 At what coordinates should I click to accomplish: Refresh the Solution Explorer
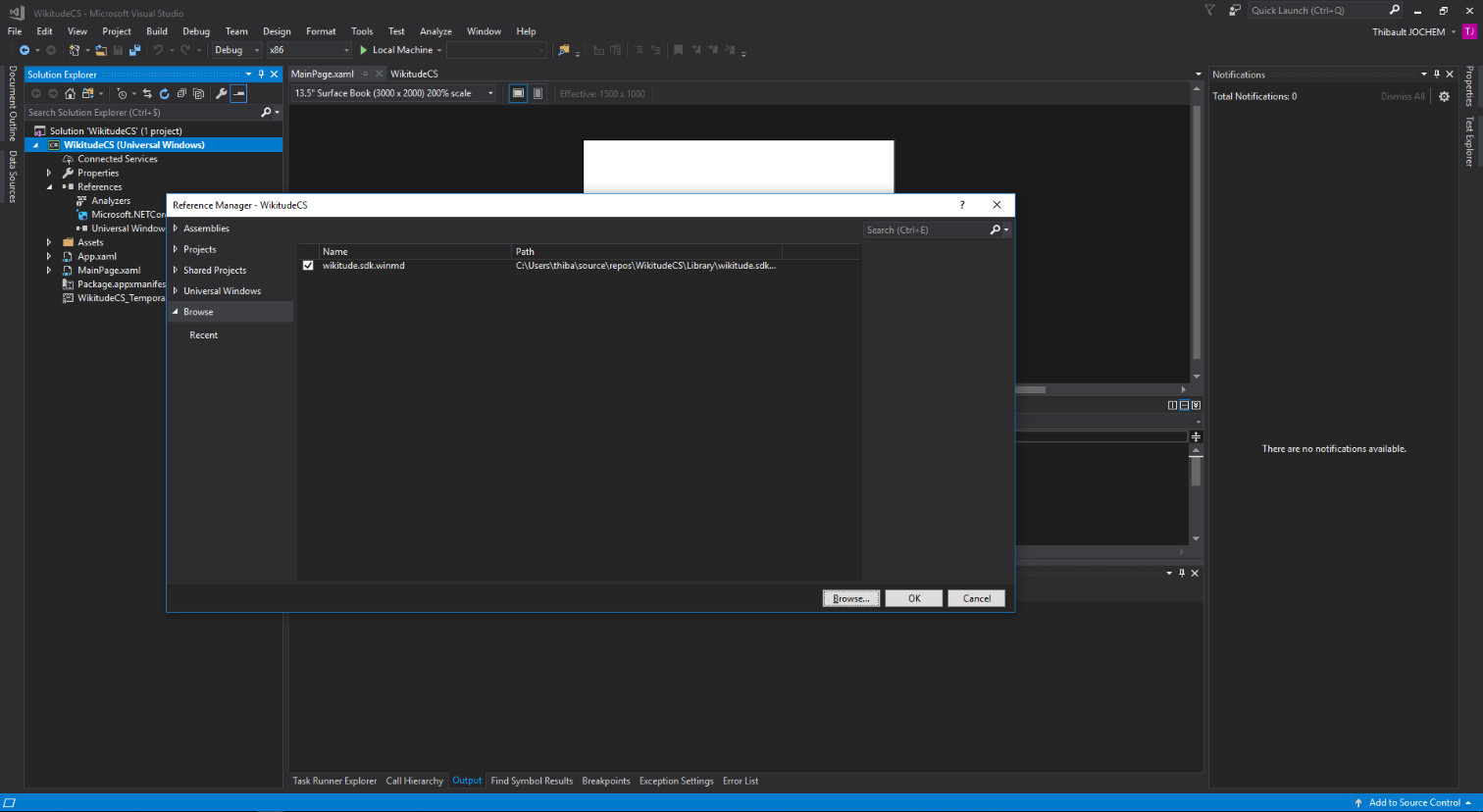tap(165, 94)
